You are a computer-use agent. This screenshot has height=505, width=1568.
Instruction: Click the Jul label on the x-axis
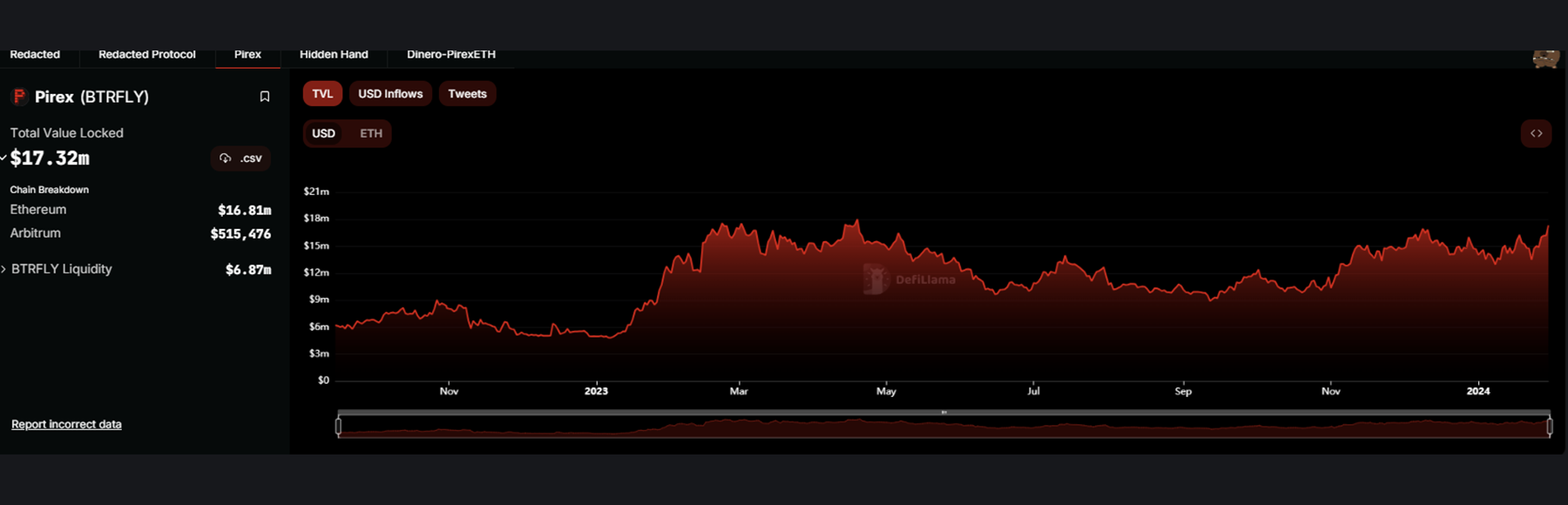click(1033, 391)
